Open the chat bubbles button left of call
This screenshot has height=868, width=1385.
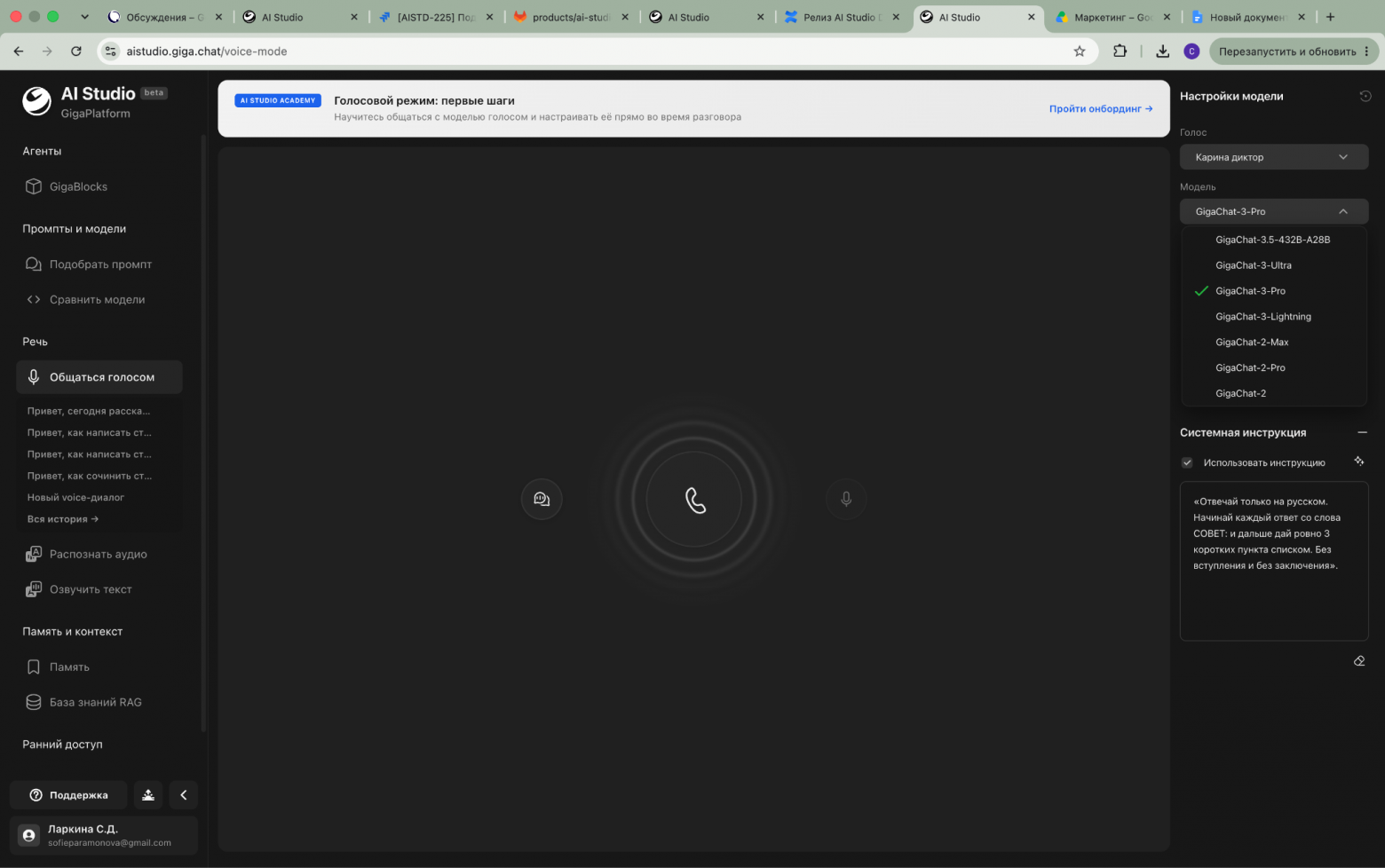pyautogui.click(x=542, y=499)
